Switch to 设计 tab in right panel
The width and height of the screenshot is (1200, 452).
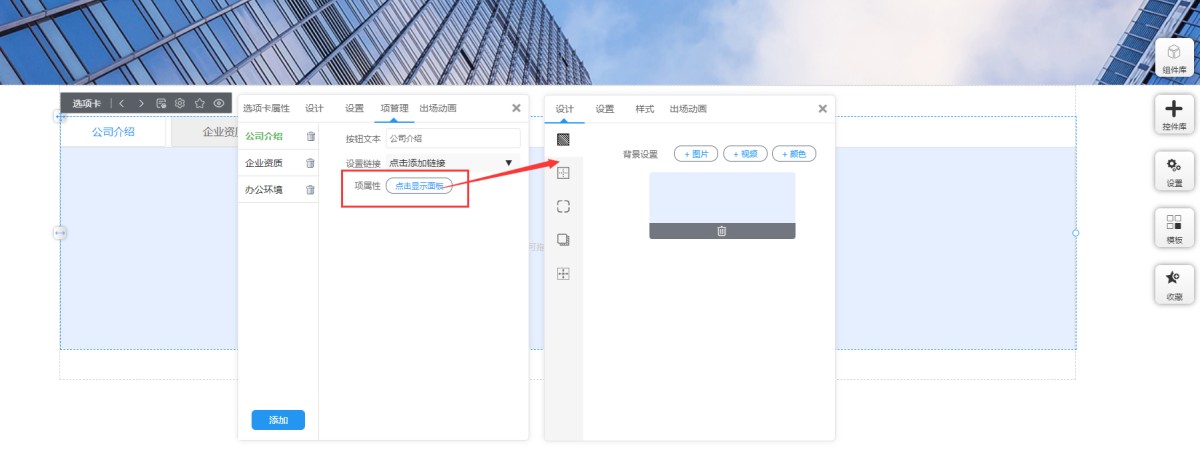click(x=564, y=109)
